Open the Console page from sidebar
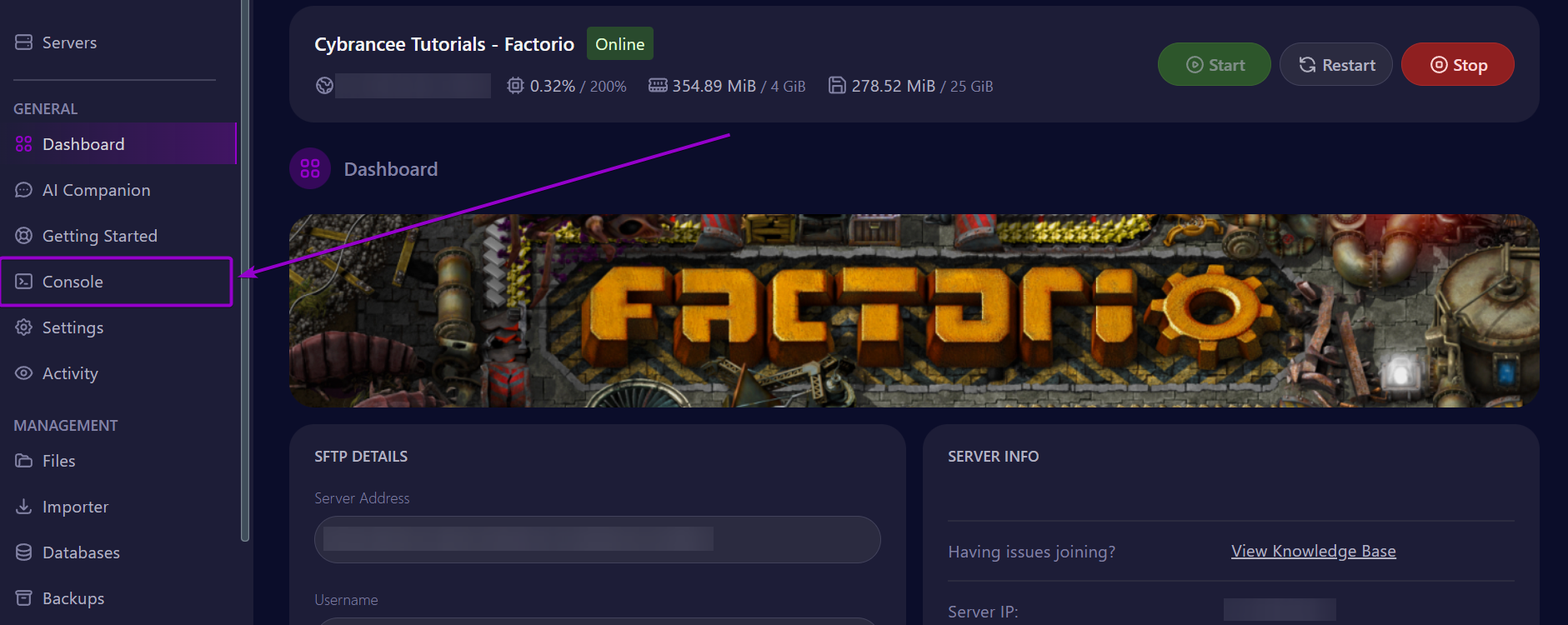1568x625 pixels. tap(73, 282)
